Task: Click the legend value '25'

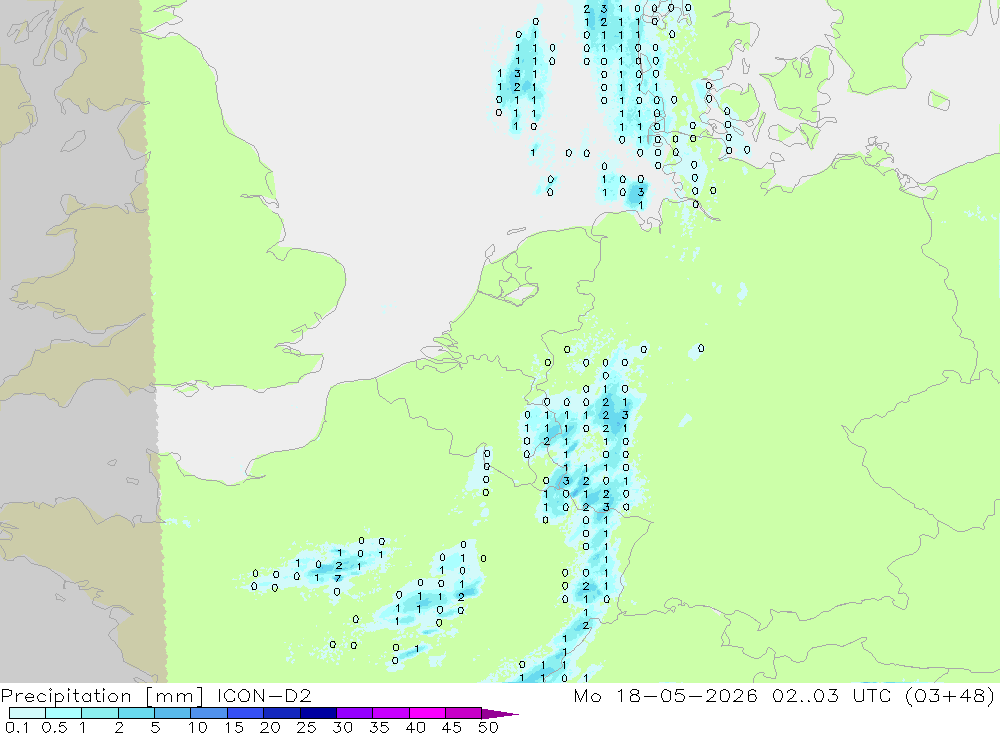Action: coord(306,727)
